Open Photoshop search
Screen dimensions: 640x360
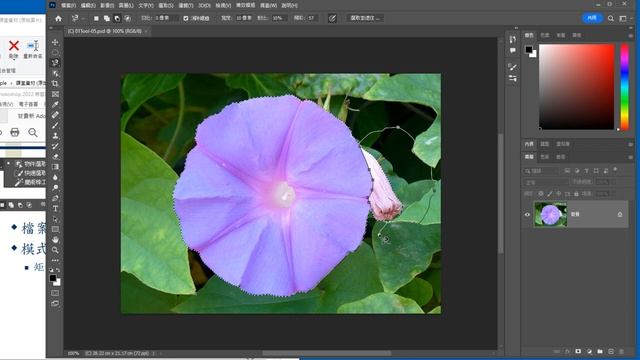[611, 18]
